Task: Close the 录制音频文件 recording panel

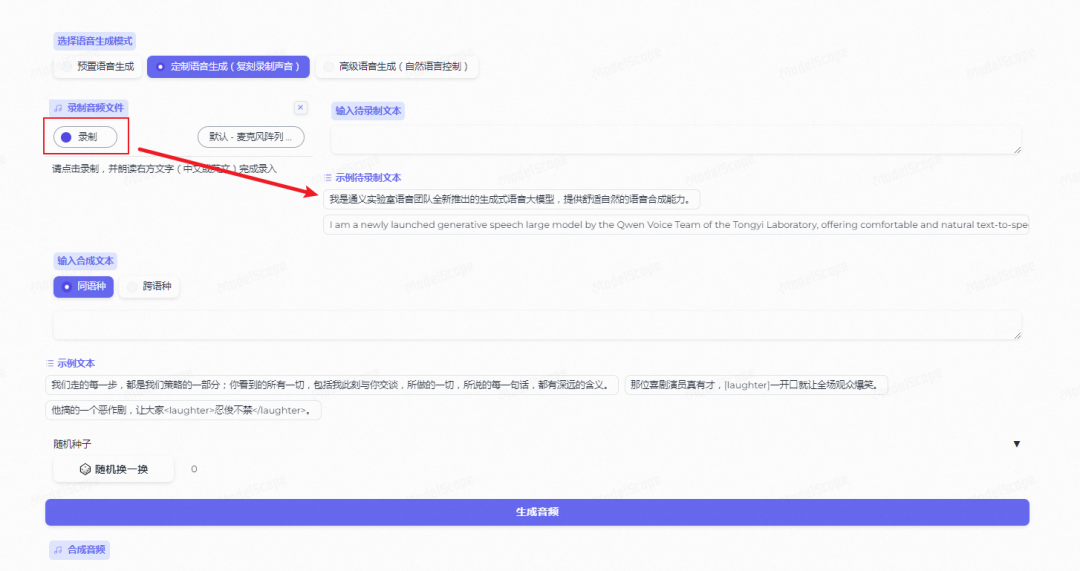Action: click(x=300, y=107)
